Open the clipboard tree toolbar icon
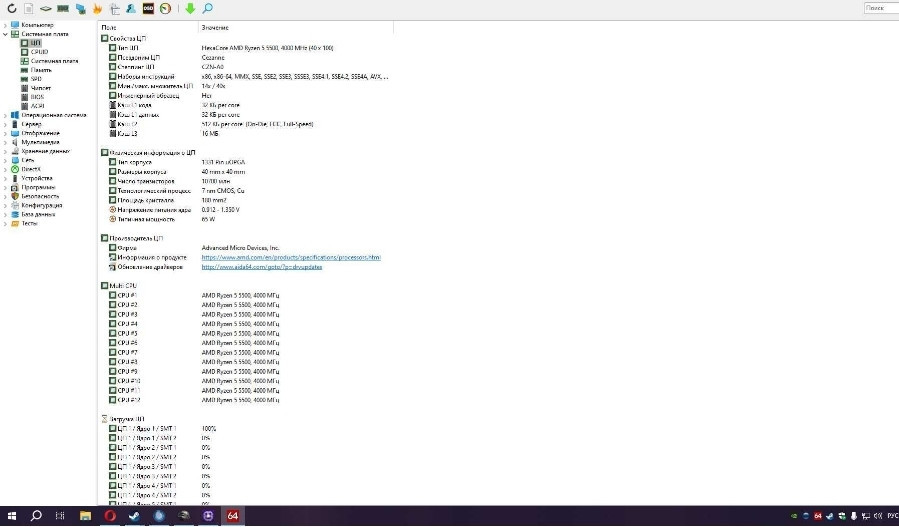Image resolution: width=899 pixels, height=527 pixels. tap(115, 9)
